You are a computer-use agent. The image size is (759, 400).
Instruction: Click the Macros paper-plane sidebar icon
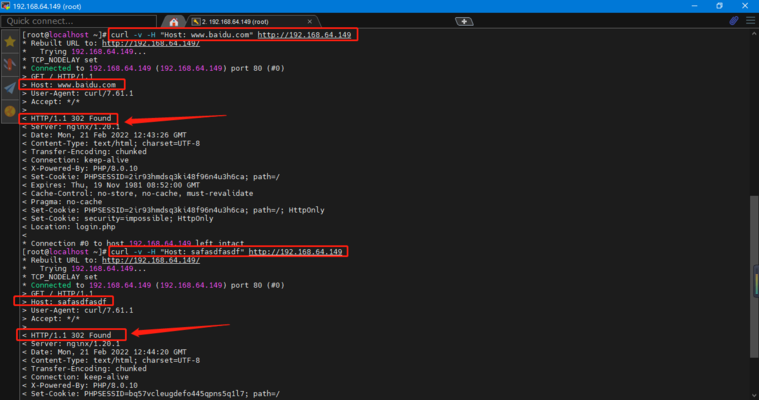click(9, 87)
